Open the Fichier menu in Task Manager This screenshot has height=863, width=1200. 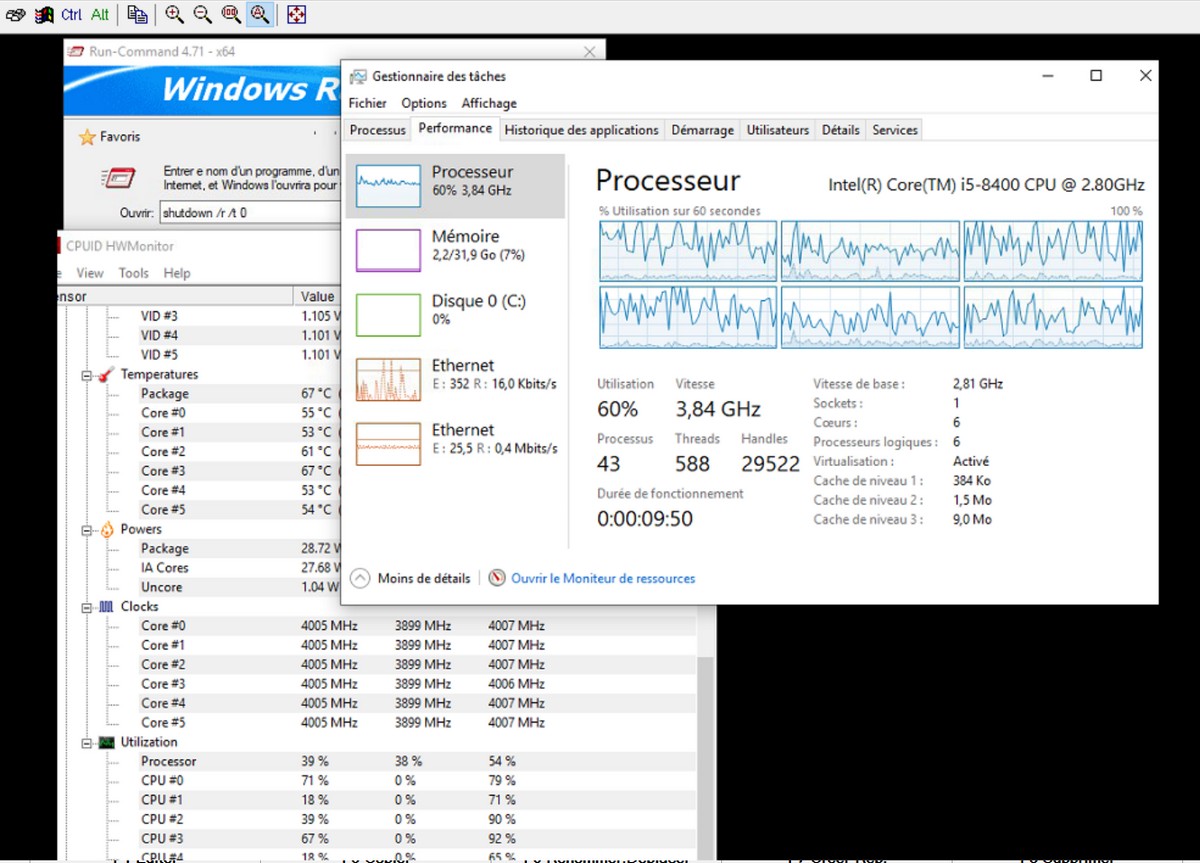pyautogui.click(x=368, y=103)
